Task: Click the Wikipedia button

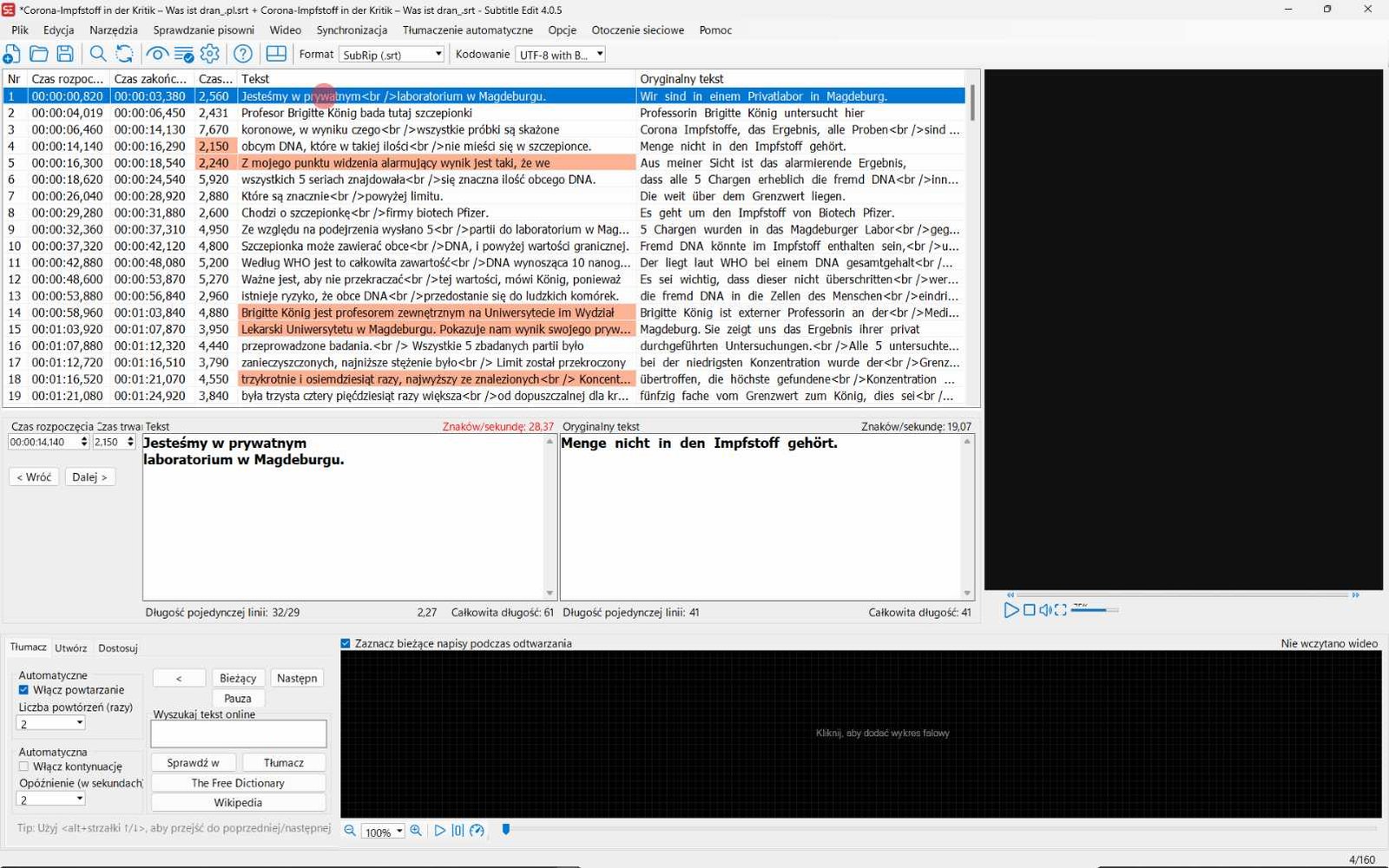Action: click(238, 802)
